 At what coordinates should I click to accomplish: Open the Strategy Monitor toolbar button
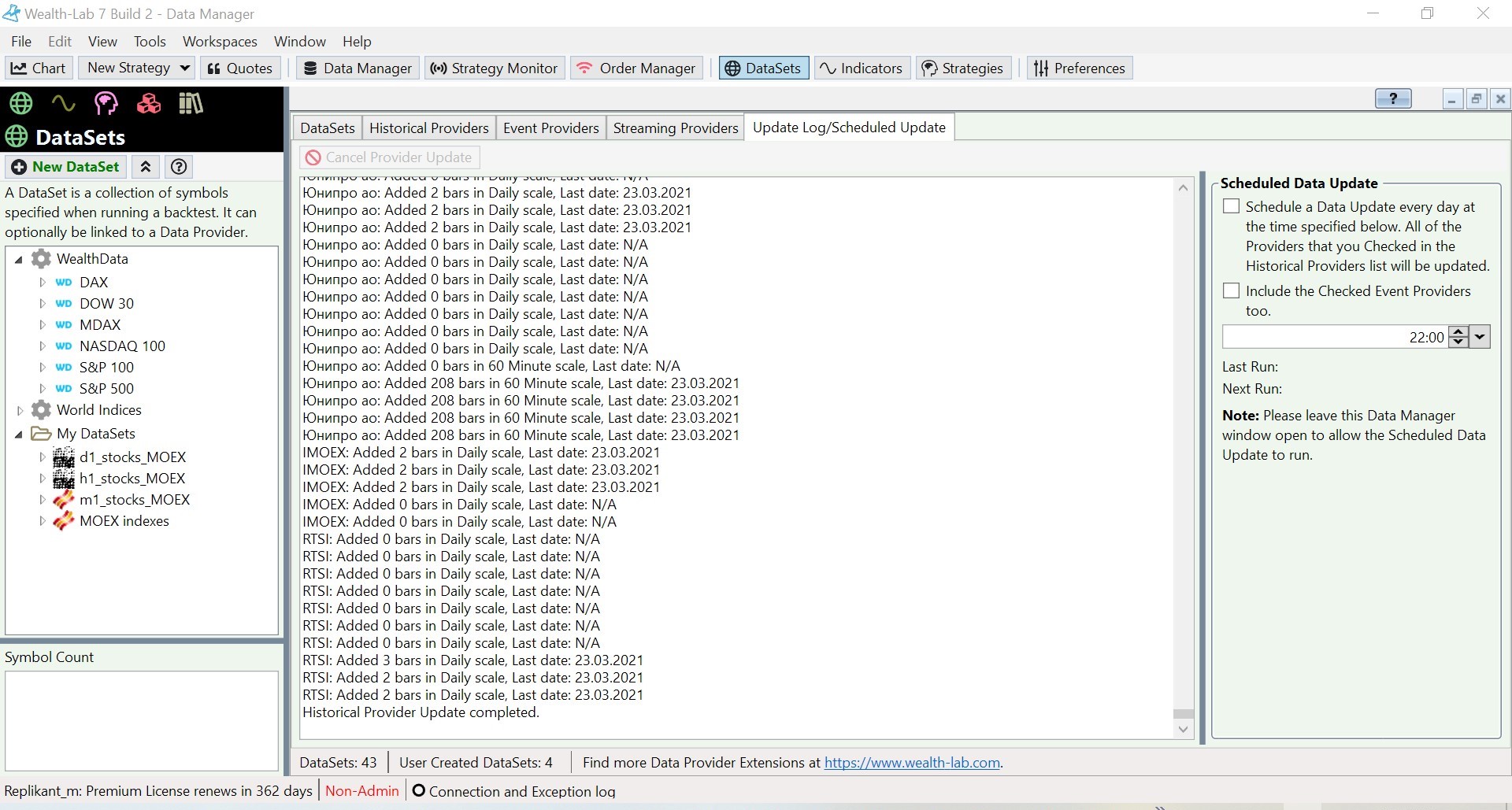(495, 68)
